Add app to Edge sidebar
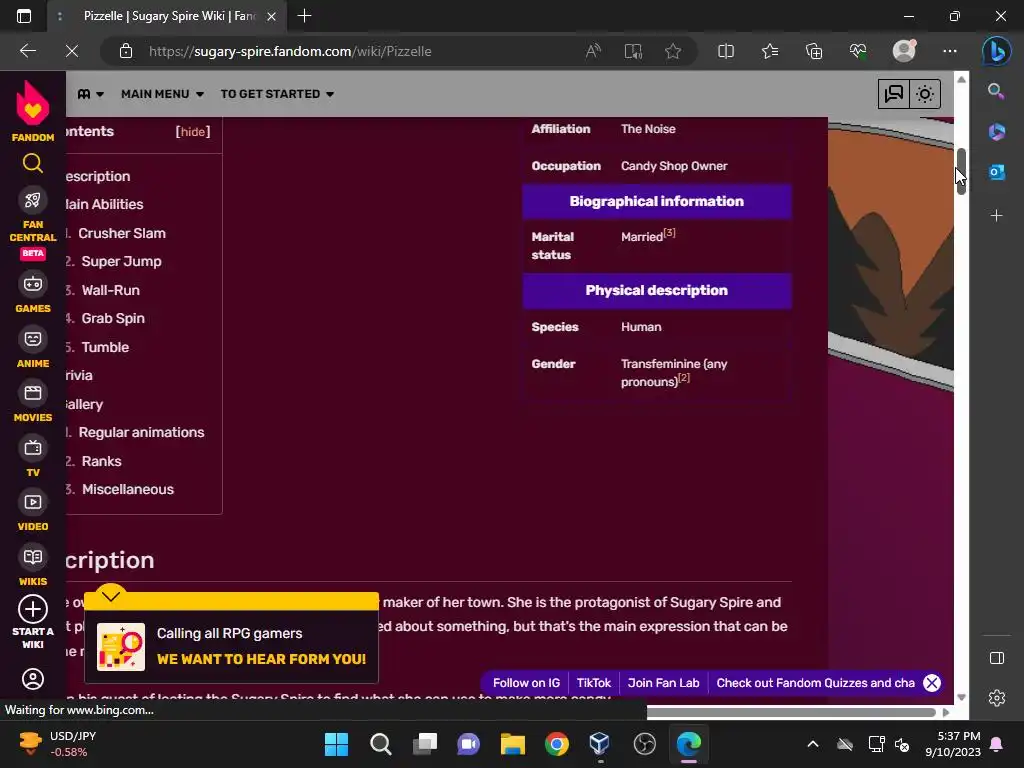This screenshot has width=1024, height=768. click(996, 216)
